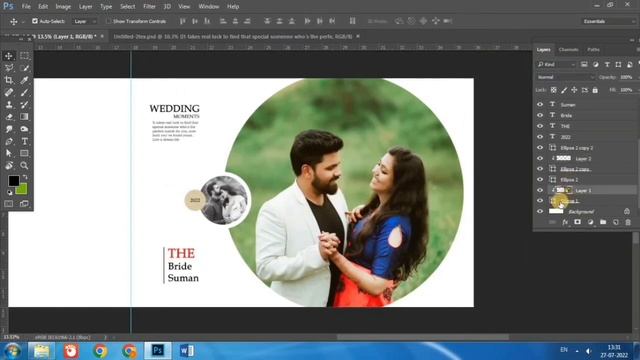The width and height of the screenshot is (640, 360).
Task: Create a new layer group folder
Action: 603,222
